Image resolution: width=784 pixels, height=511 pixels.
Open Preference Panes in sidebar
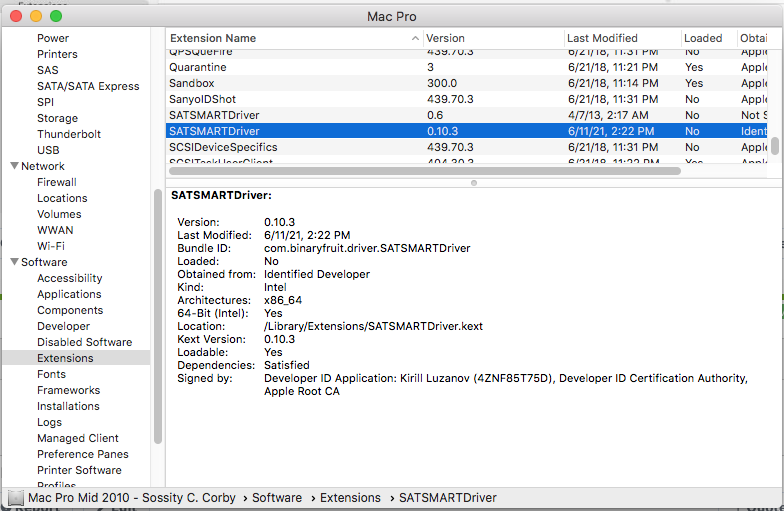82,454
